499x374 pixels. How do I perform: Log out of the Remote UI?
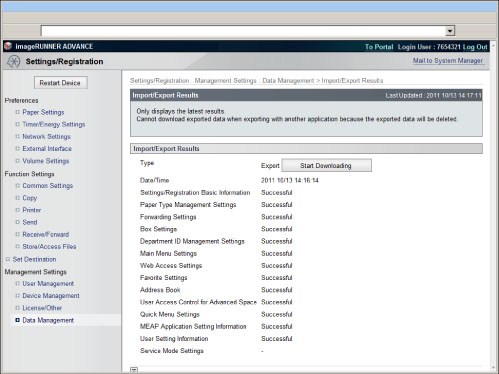(x=475, y=47)
